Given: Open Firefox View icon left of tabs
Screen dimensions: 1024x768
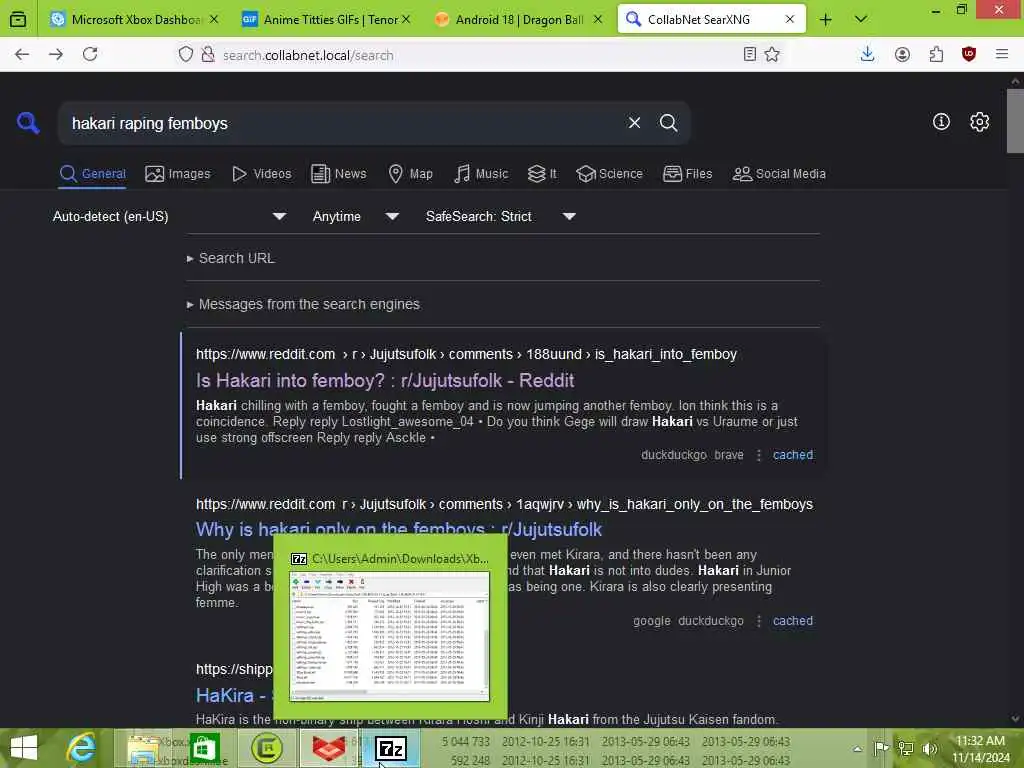Looking at the screenshot, I should pyautogui.click(x=18, y=19).
